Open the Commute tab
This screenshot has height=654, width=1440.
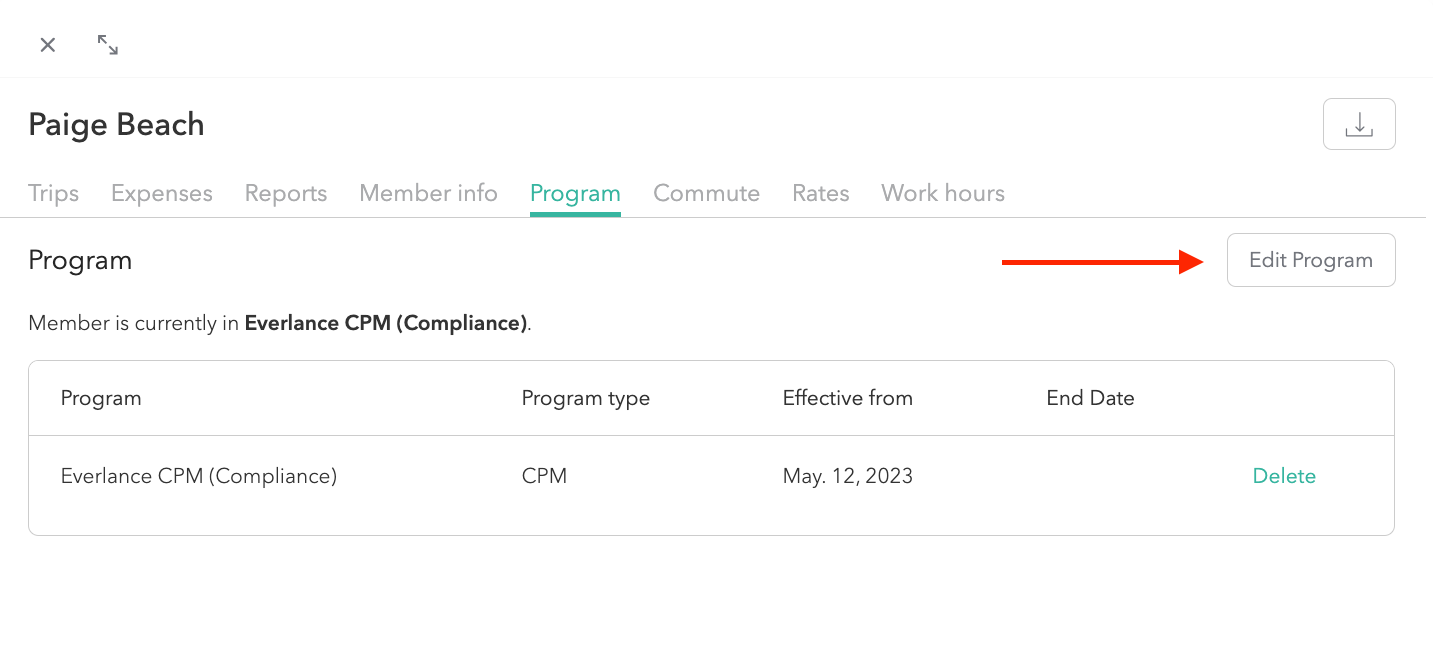[x=706, y=193]
